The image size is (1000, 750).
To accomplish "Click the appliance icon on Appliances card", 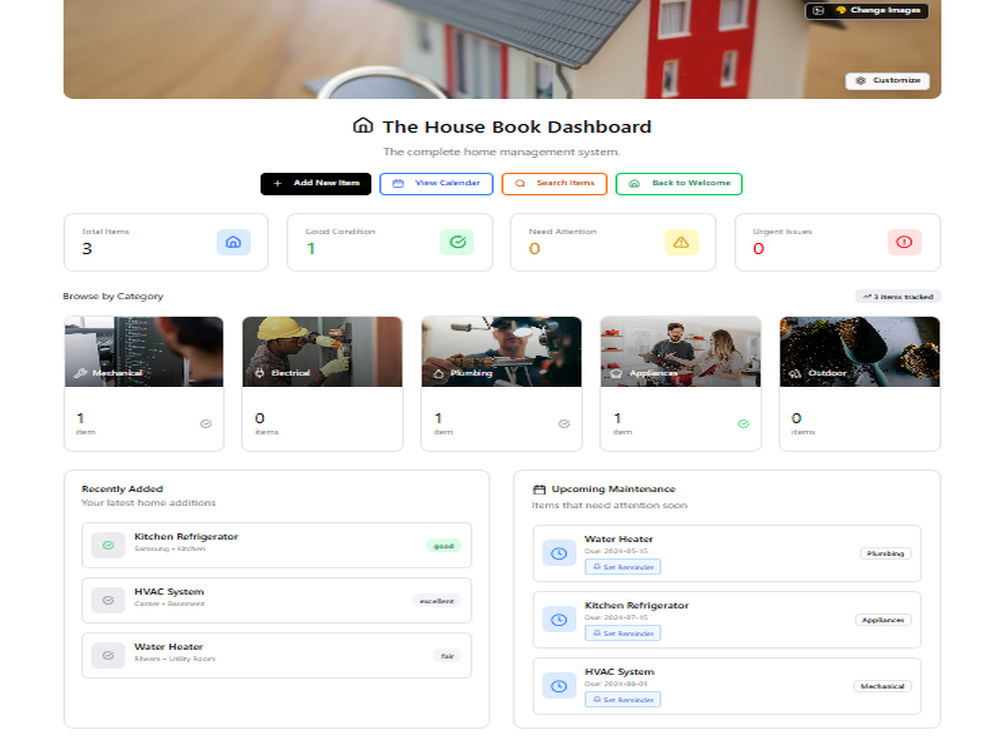I will [616, 374].
